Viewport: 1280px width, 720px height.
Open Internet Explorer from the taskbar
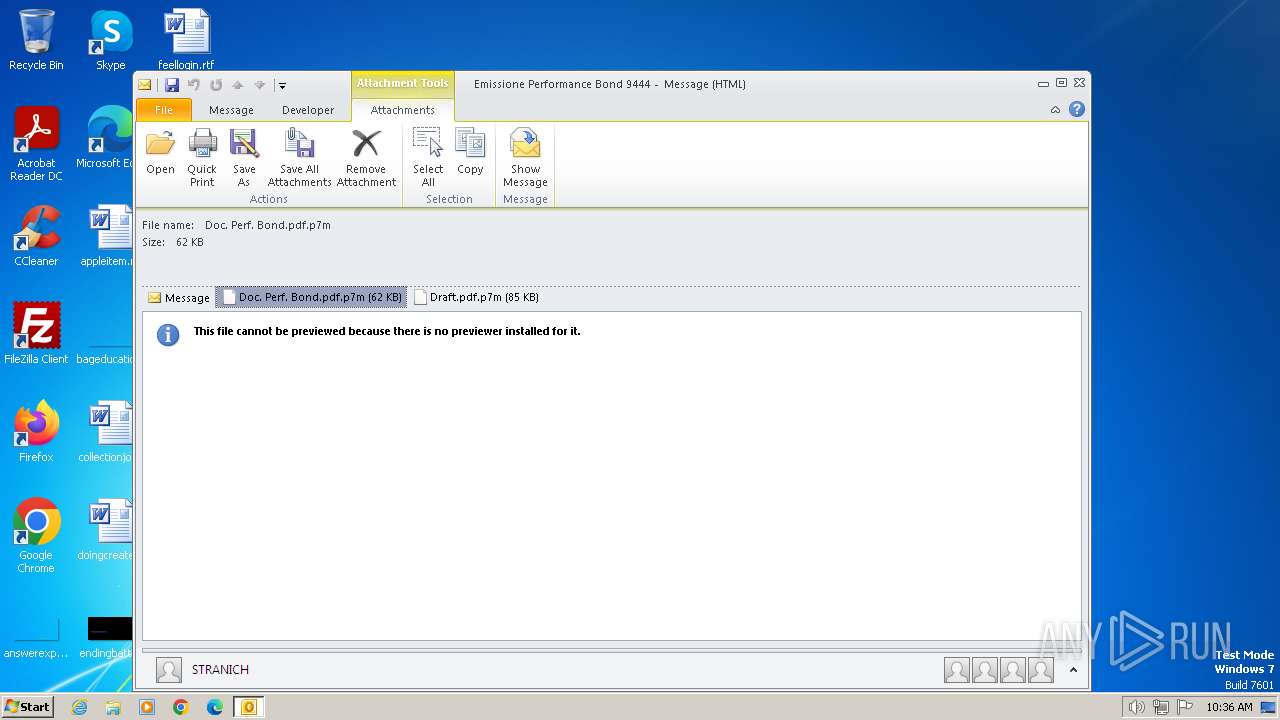pyautogui.click(x=79, y=707)
